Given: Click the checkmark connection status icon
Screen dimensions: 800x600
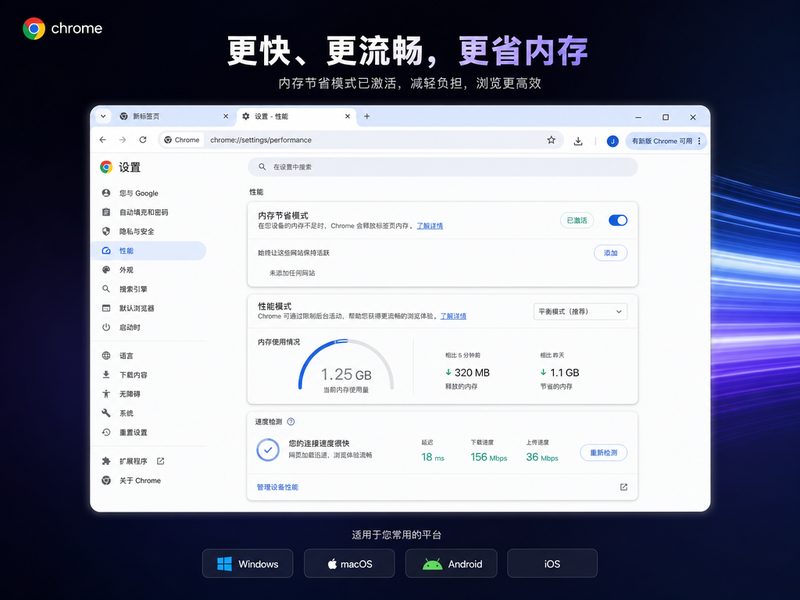Looking at the screenshot, I should click(x=268, y=450).
